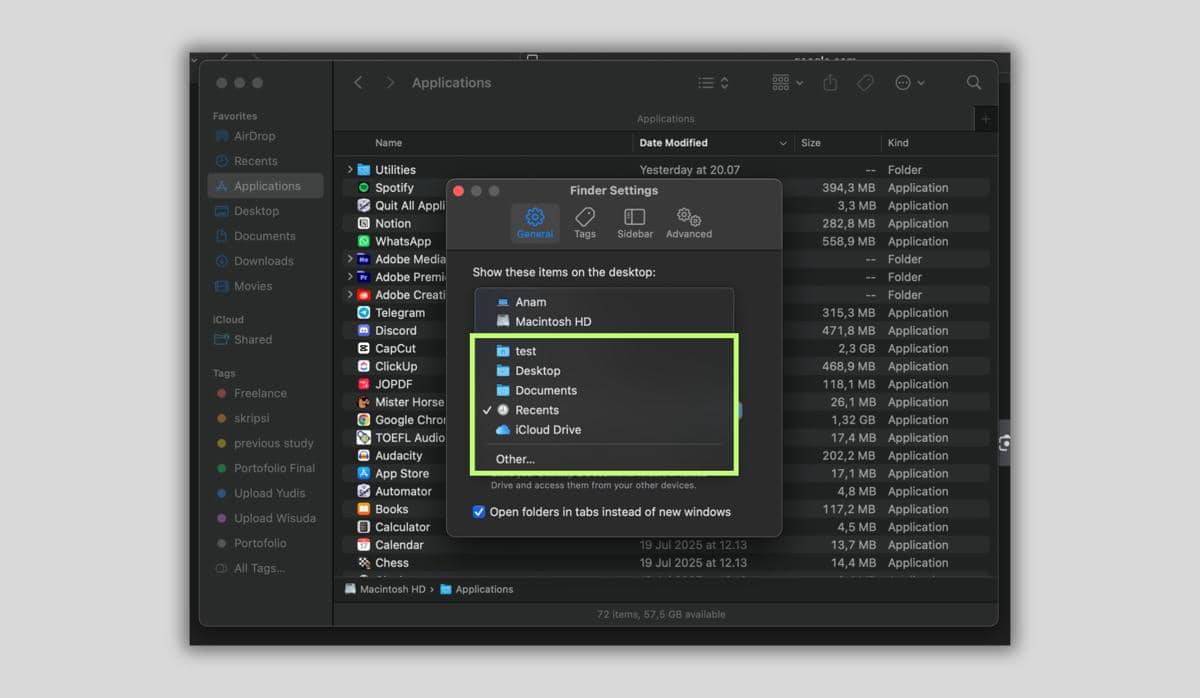This screenshot has width=1200, height=698.
Task: Expand the Utilities folder
Action: click(x=350, y=169)
